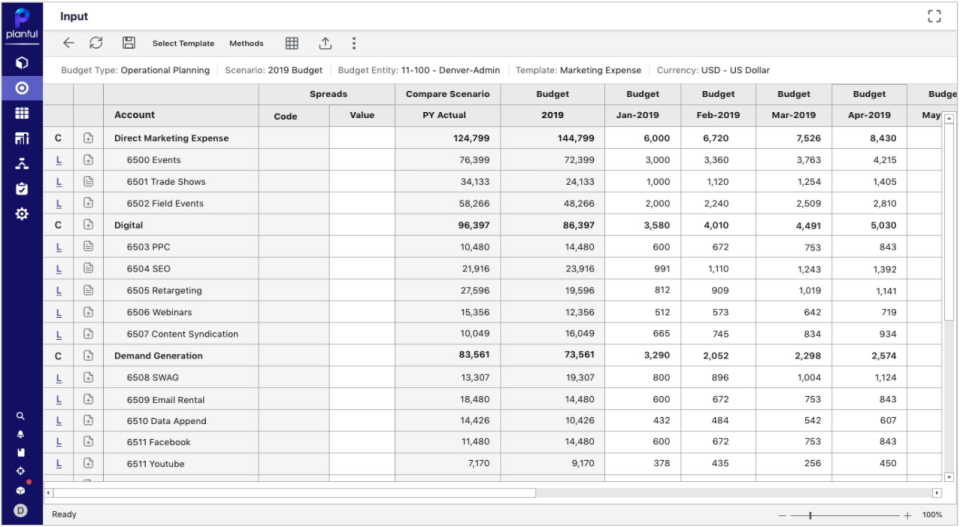Click the document icon for 6503 PPC
Image resolution: width=960 pixels, height=527 pixels.
[x=88, y=247]
